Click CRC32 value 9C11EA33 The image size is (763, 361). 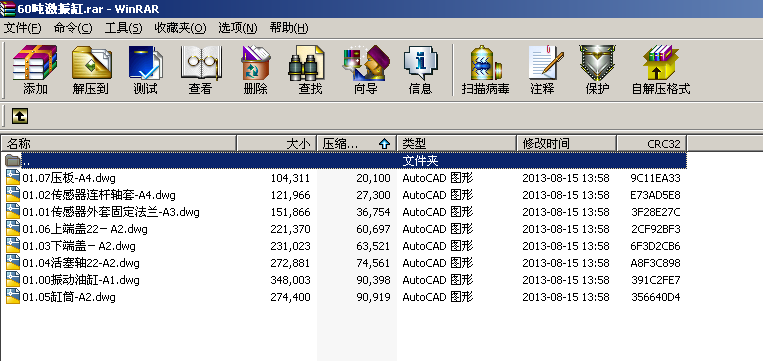pos(655,178)
